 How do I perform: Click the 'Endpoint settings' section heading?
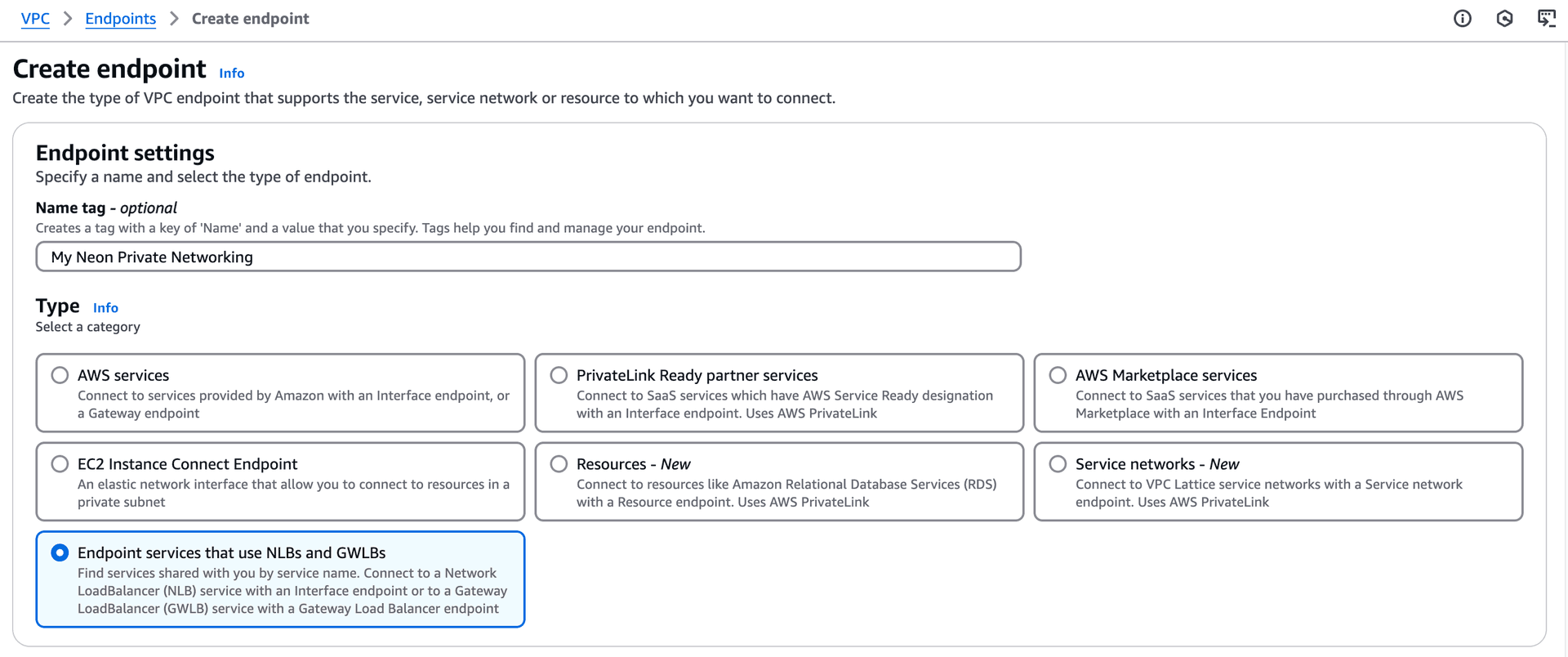pos(125,153)
